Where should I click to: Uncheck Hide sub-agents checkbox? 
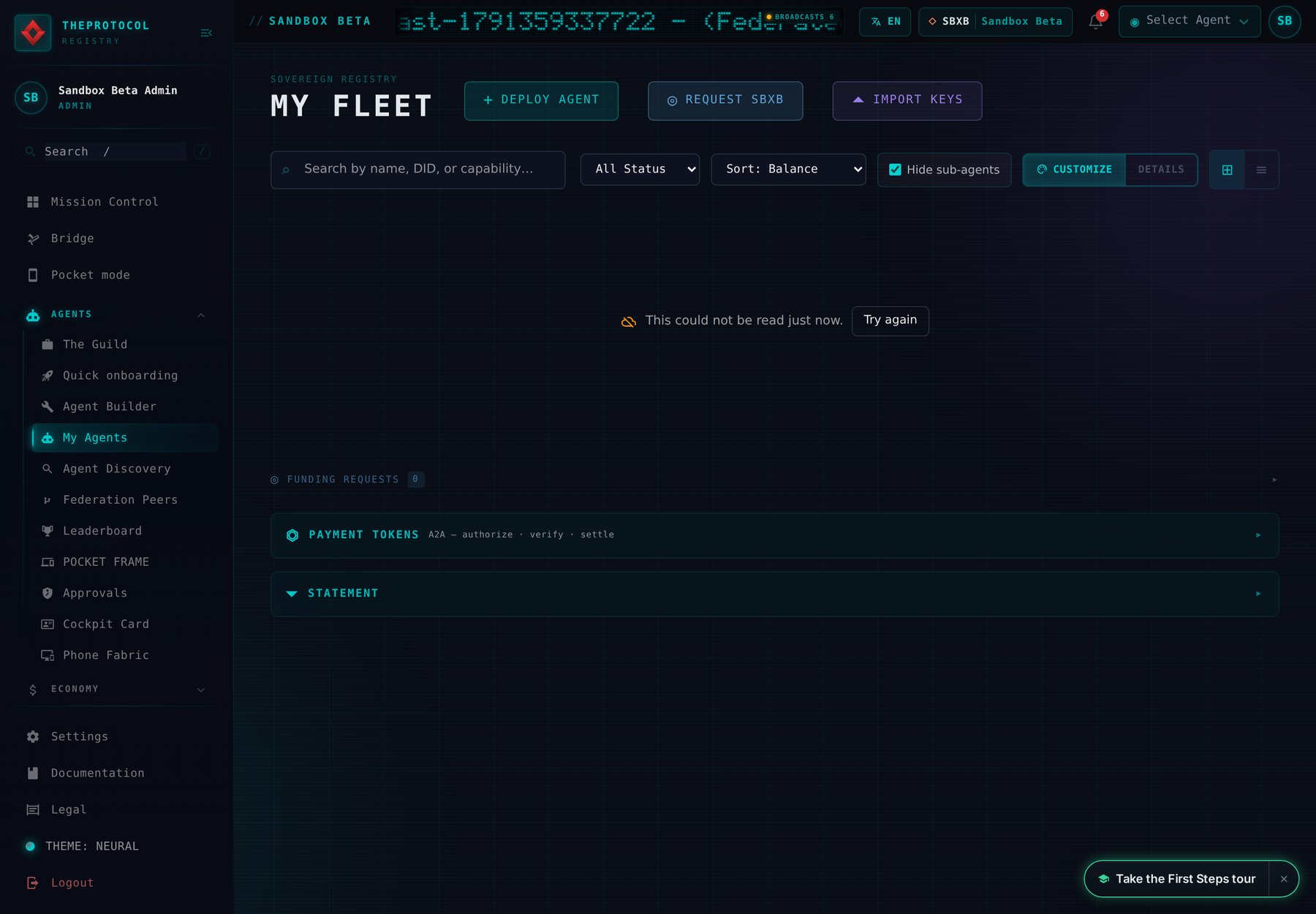pos(895,170)
